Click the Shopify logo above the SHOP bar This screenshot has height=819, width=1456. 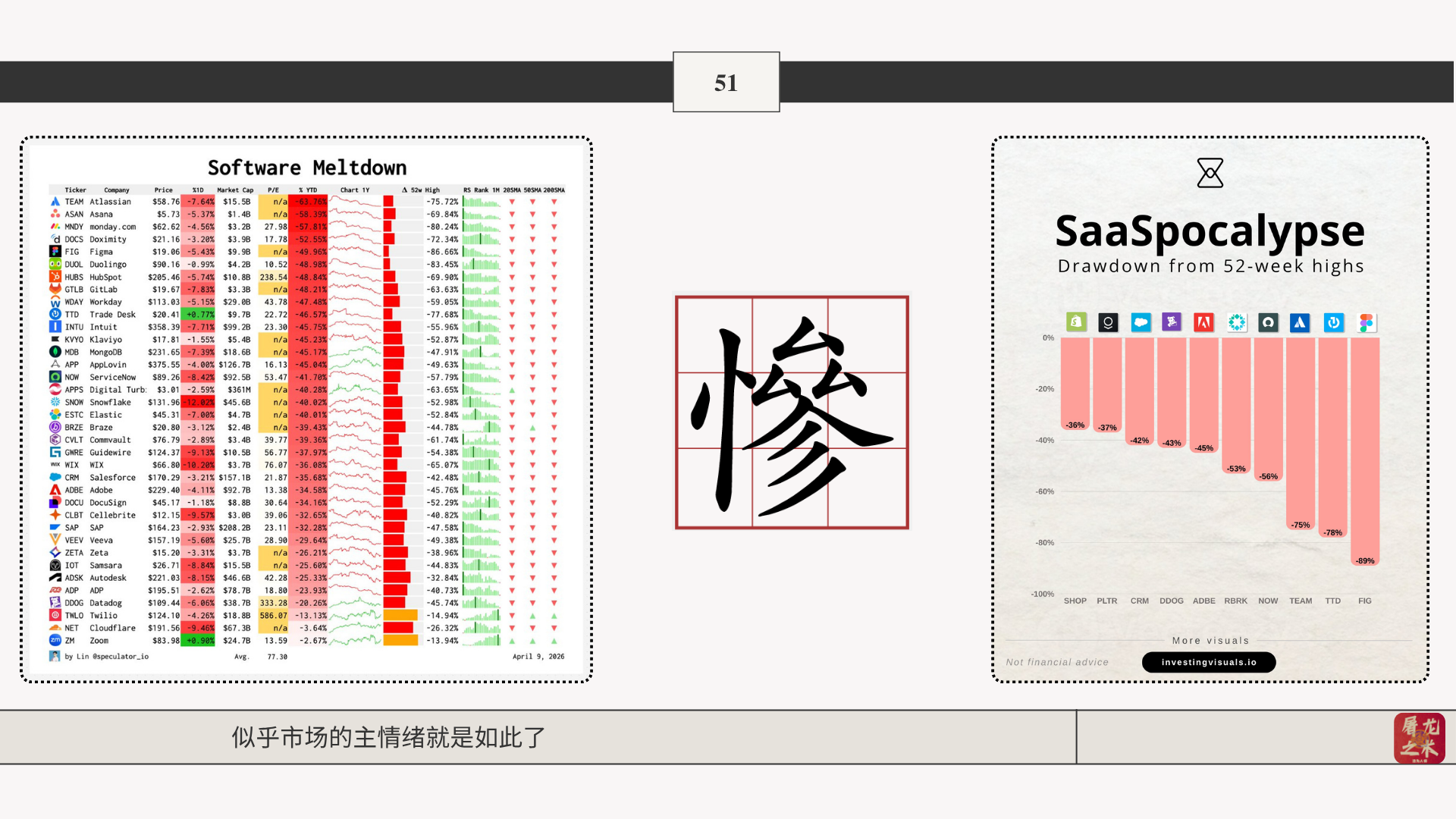click(x=1075, y=322)
